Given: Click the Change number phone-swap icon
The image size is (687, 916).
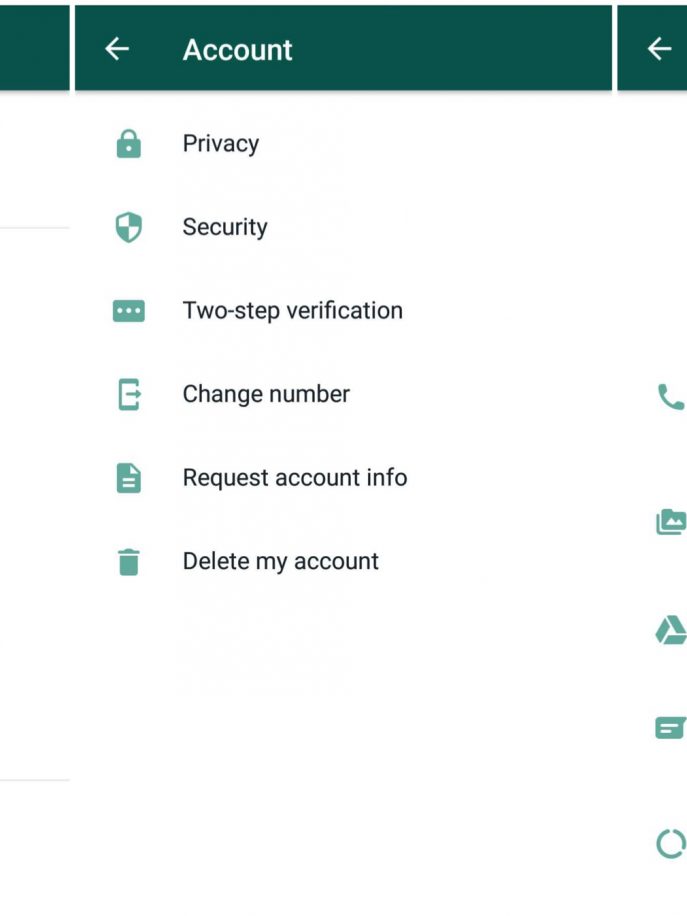Looking at the screenshot, I should click(x=129, y=395).
